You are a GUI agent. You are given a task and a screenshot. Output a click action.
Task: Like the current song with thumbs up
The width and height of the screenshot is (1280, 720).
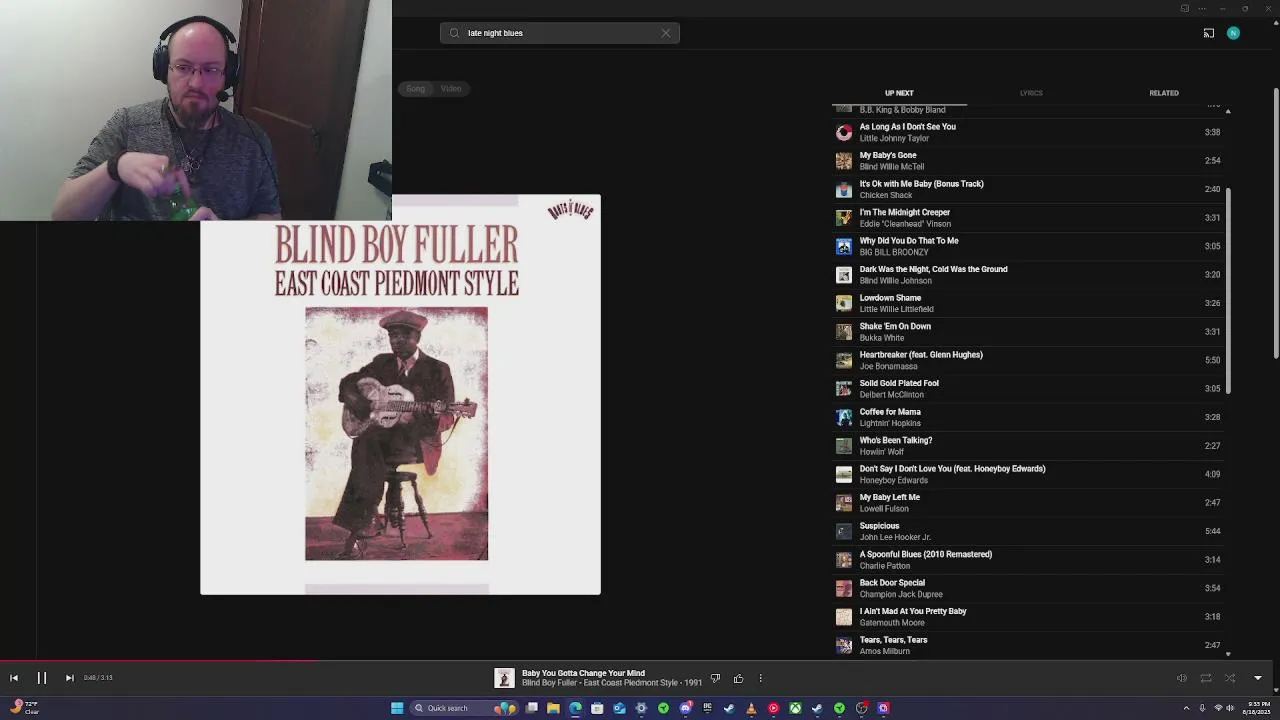[738, 679]
